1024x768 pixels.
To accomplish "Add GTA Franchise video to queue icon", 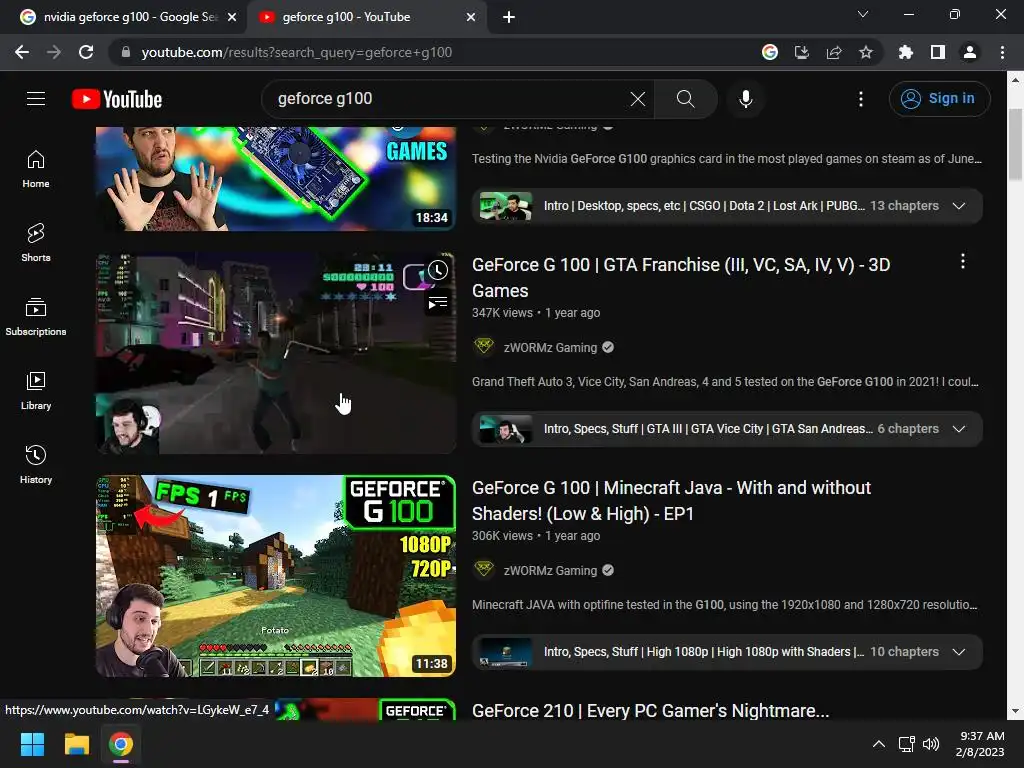I will (438, 303).
